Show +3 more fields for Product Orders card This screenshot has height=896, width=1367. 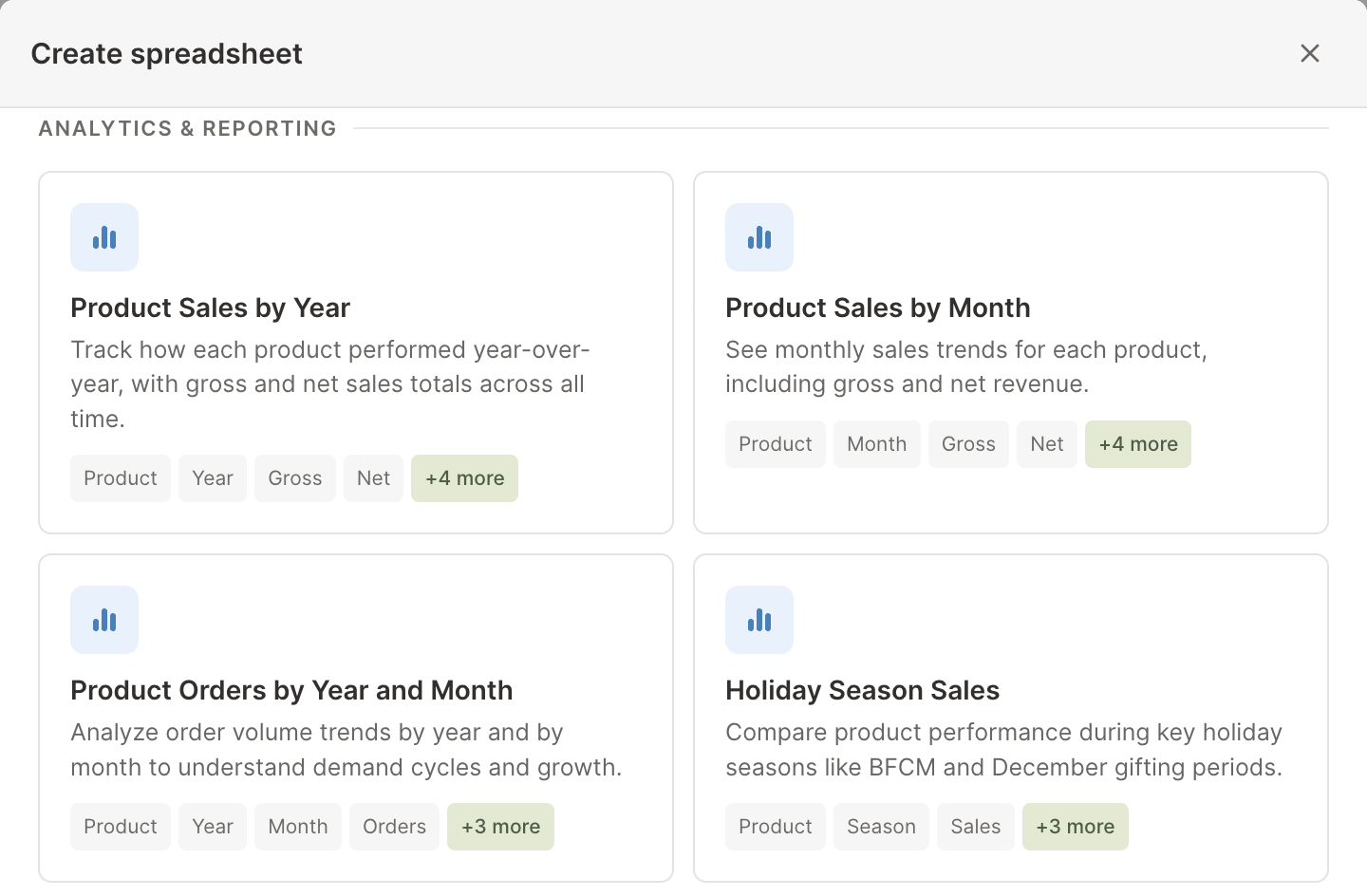pyautogui.click(x=500, y=827)
